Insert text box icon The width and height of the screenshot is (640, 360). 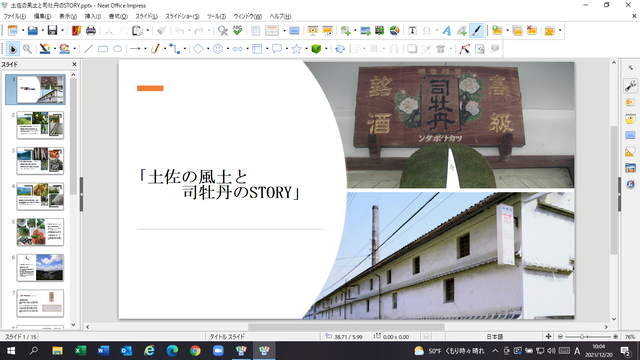pos(412,31)
